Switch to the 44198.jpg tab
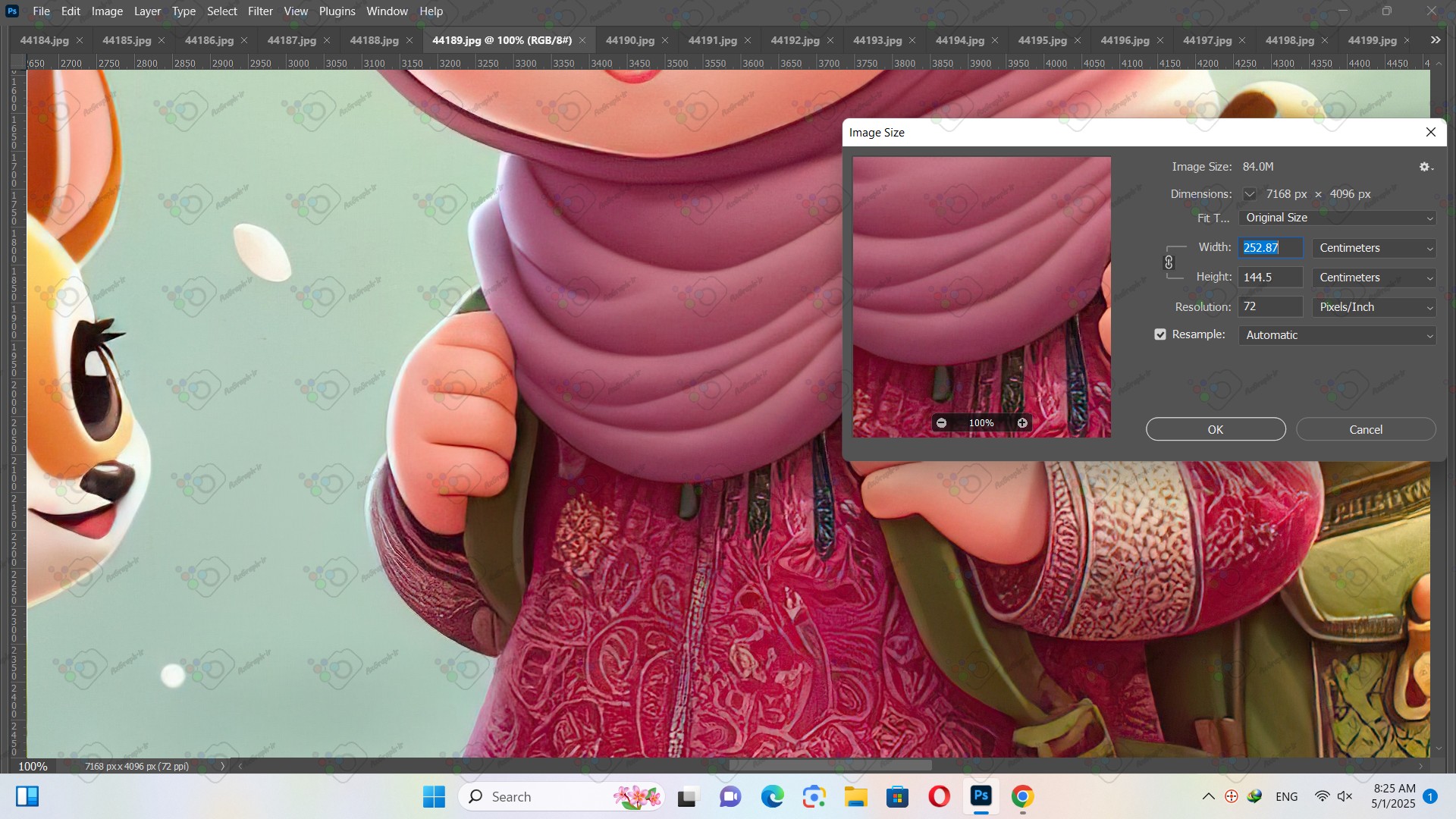 [x=1290, y=40]
